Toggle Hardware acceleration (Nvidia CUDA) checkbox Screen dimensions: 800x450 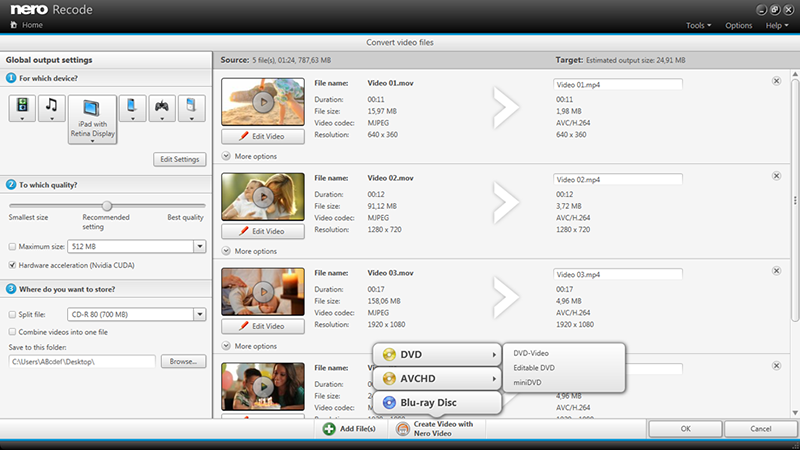(x=12, y=265)
